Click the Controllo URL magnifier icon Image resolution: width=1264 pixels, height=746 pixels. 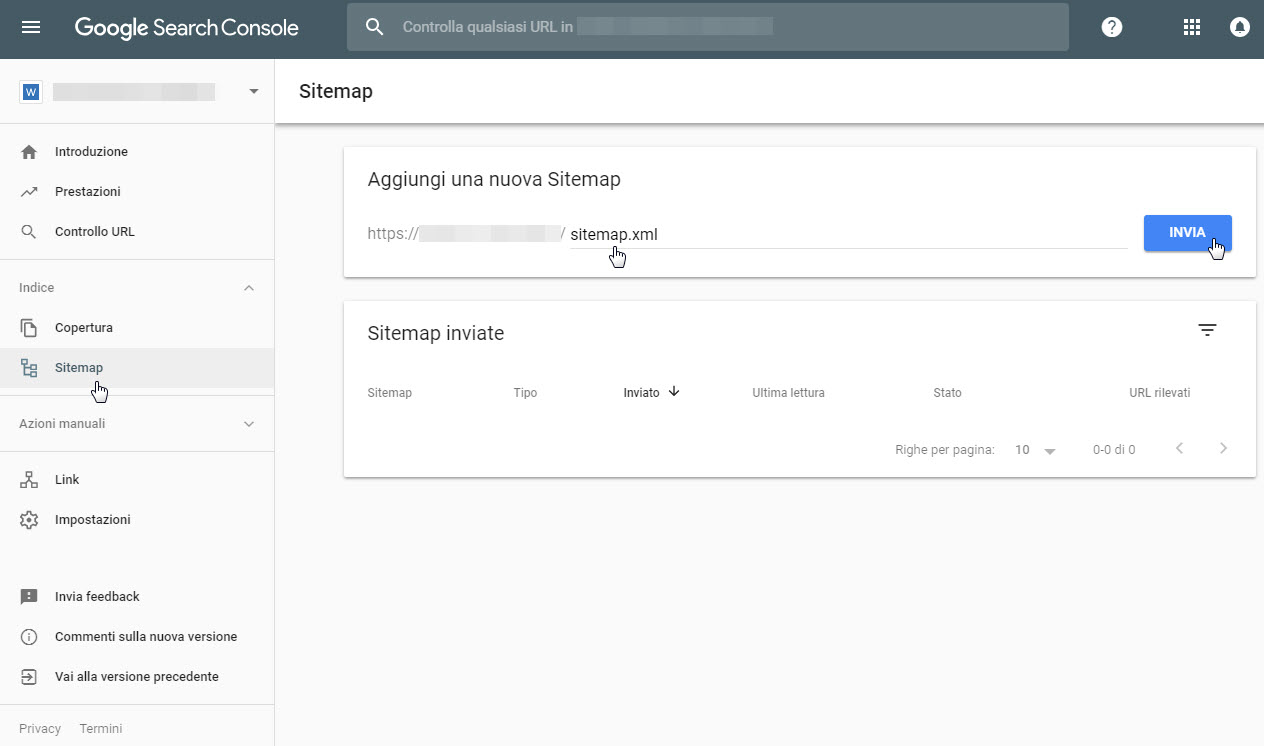tap(29, 232)
